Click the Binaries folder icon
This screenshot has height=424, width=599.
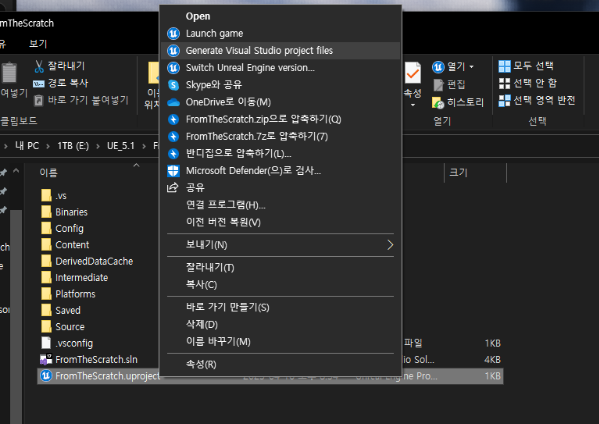46,212
